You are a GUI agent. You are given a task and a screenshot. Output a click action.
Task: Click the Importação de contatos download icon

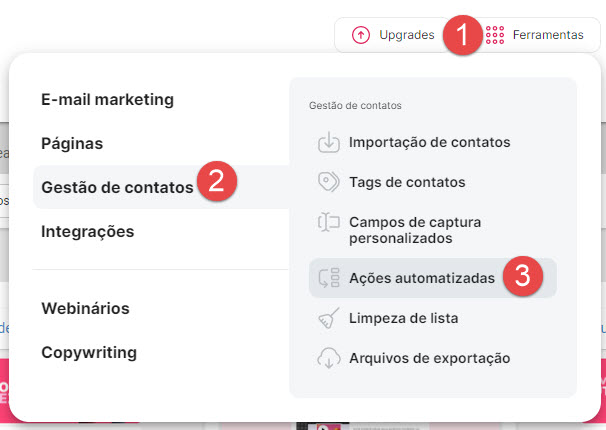point(329,142)
